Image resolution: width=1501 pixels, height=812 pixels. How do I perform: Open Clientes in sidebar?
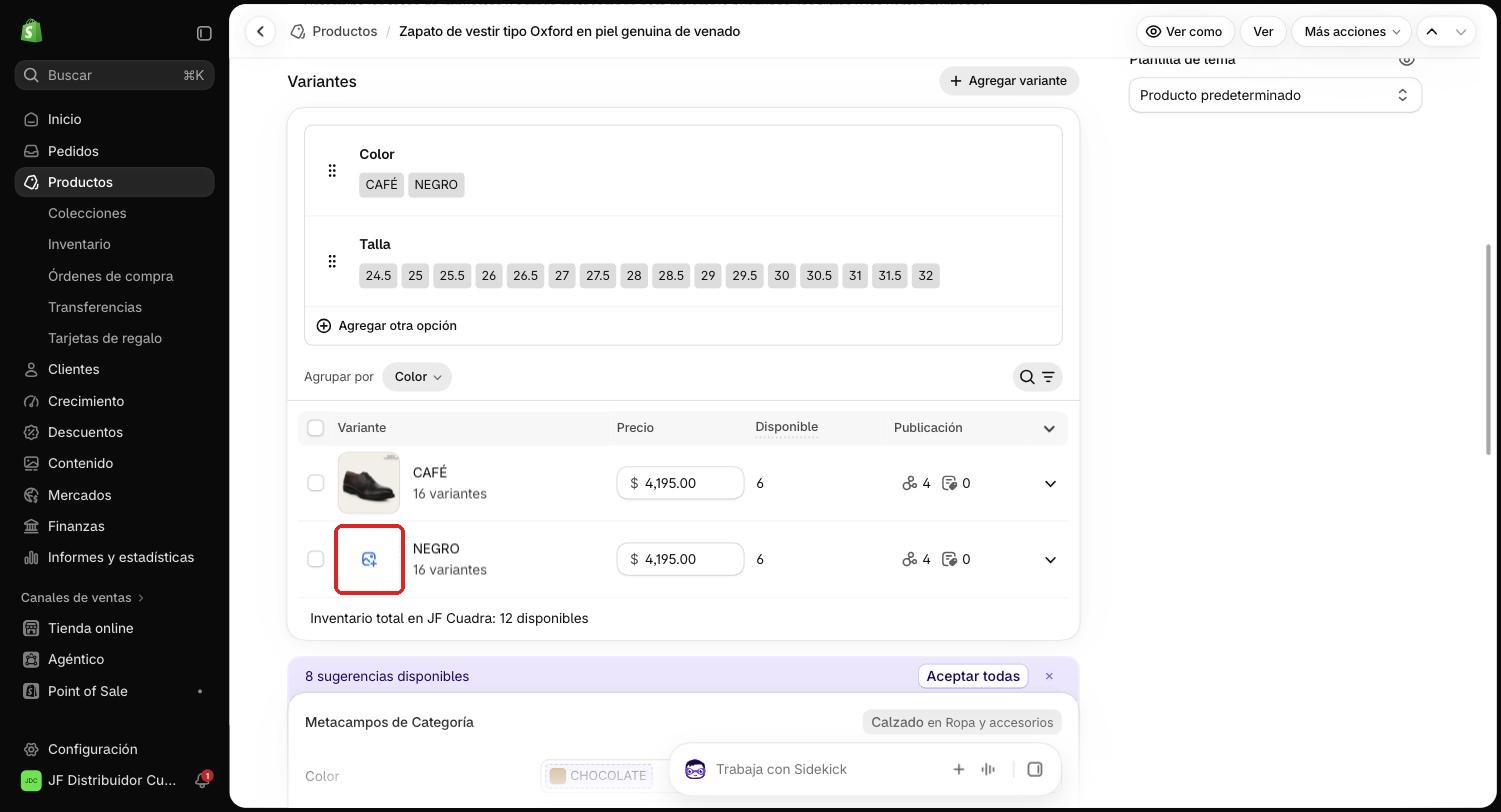pyautogui.click(x=114, y=369)
